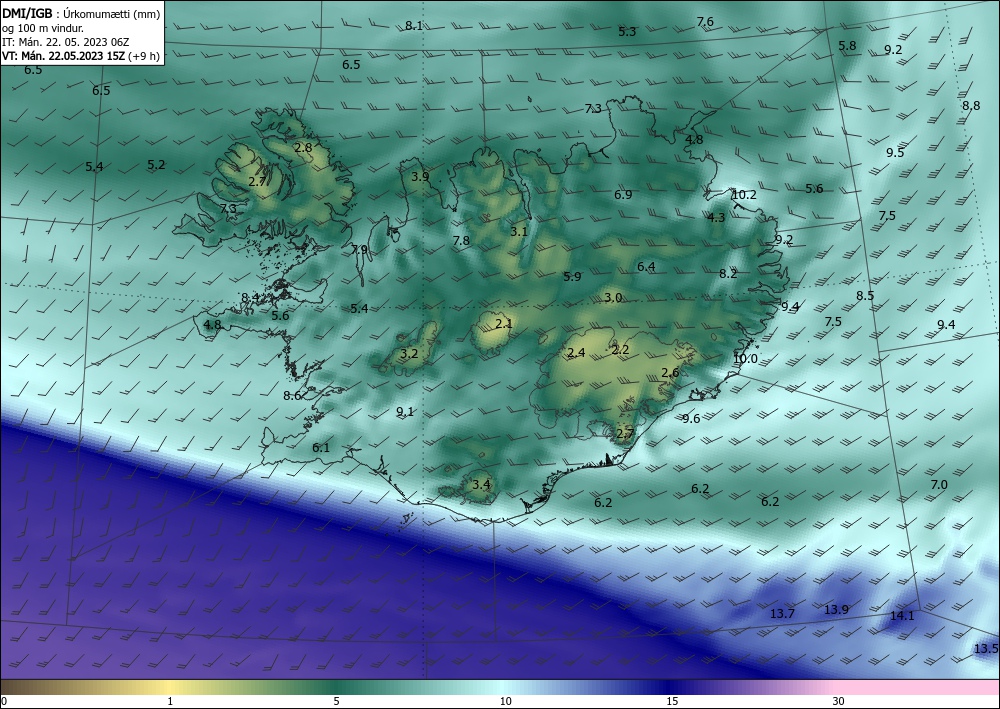Image resolution: width=1000 pixels, height=709 pixels.
Task: Click the initial time 'IT: Mán. 22. 05. 2023 06Z'
Action: (x=66, y=42)
